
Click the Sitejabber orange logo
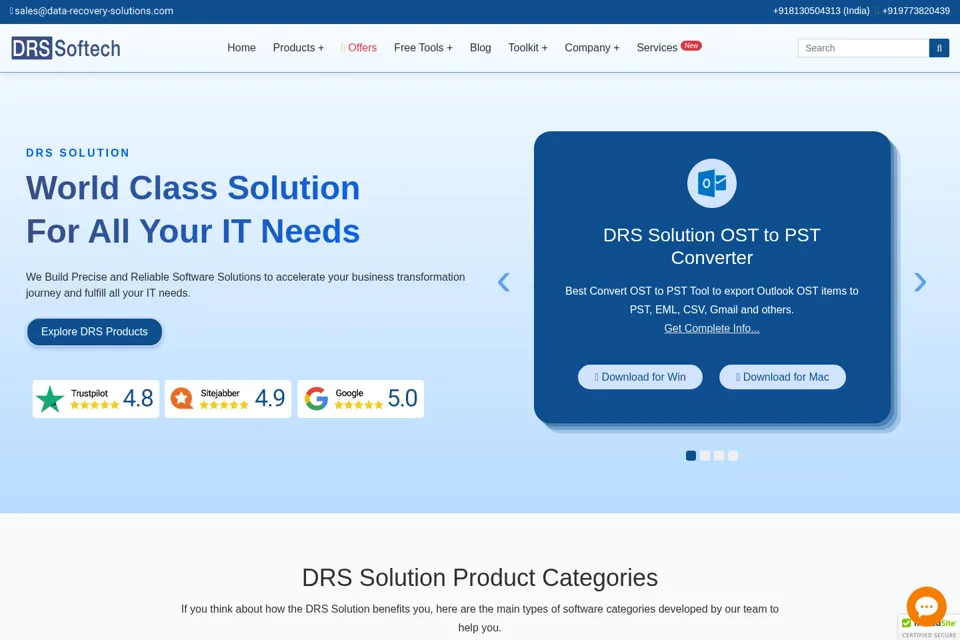pos(181,399)
